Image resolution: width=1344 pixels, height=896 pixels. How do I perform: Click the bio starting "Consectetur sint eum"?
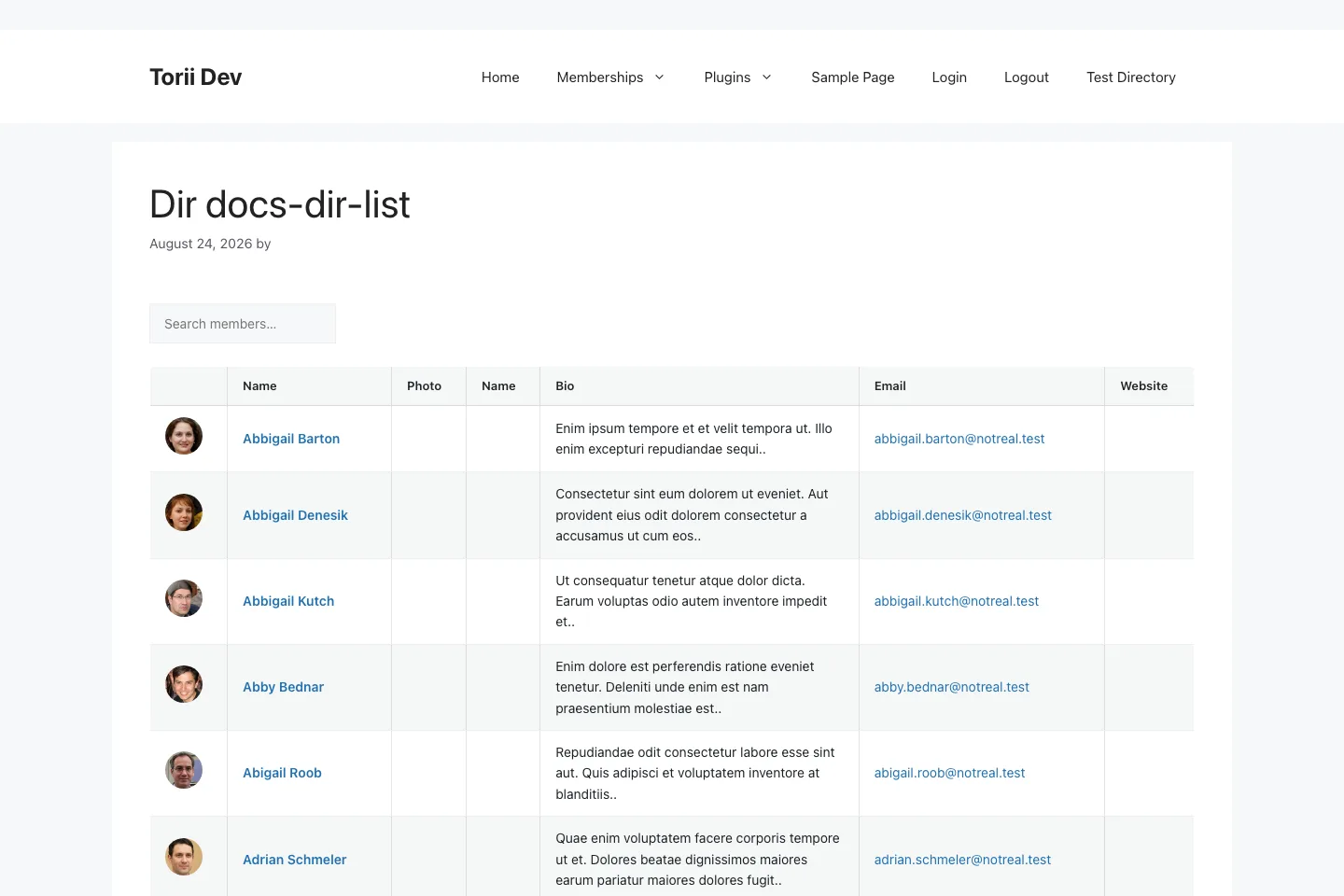[692, 515]
